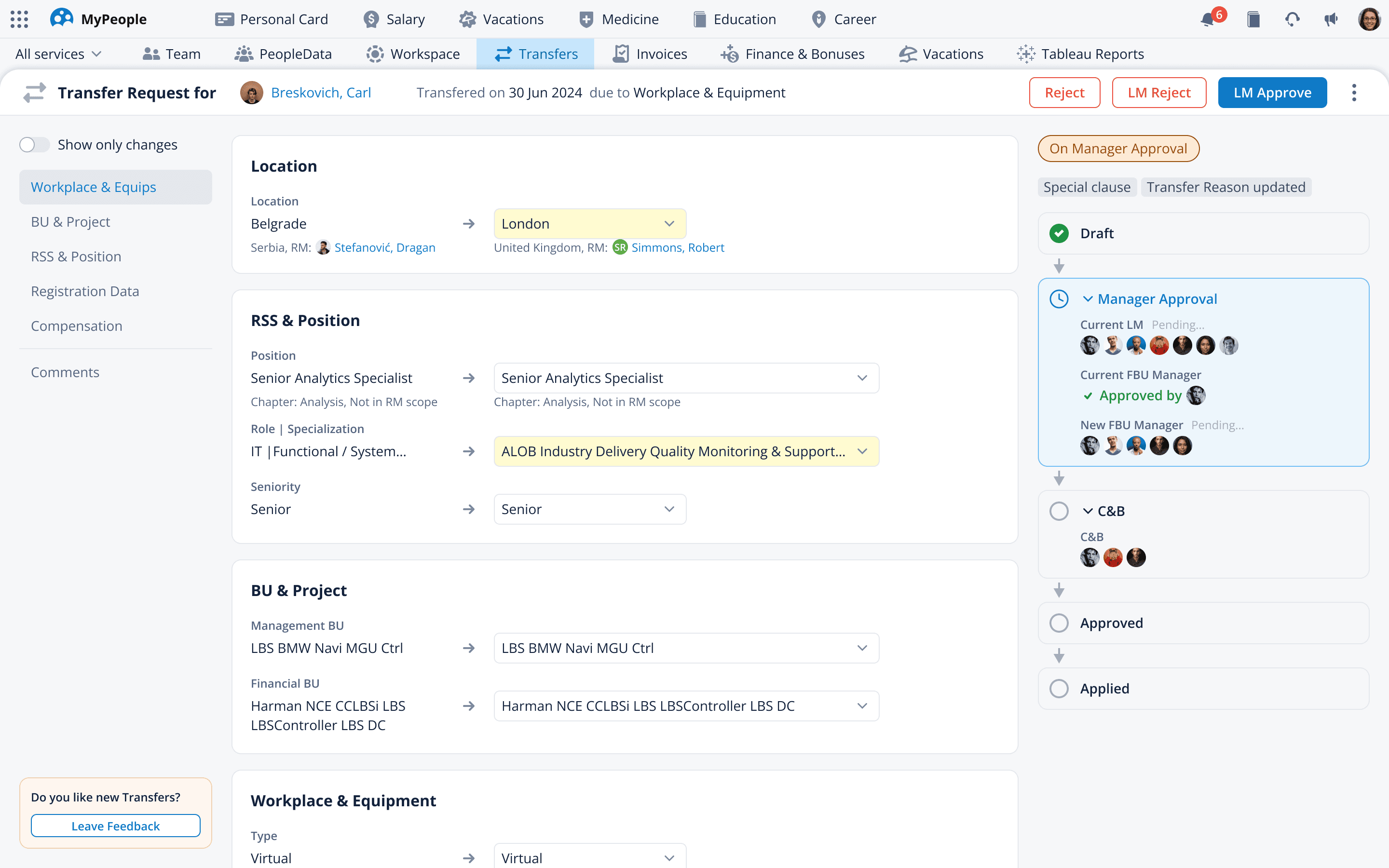Collapse the Manager Approval section
Viewport: 1389px width, 868px height.
1088,299
